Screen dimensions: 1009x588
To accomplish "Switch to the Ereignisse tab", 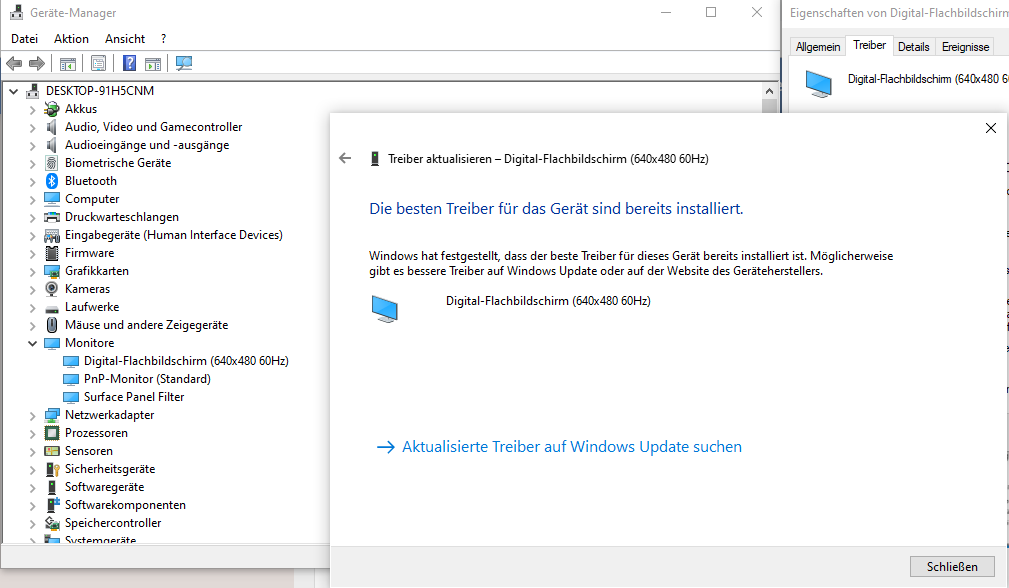I will point(965,47).
